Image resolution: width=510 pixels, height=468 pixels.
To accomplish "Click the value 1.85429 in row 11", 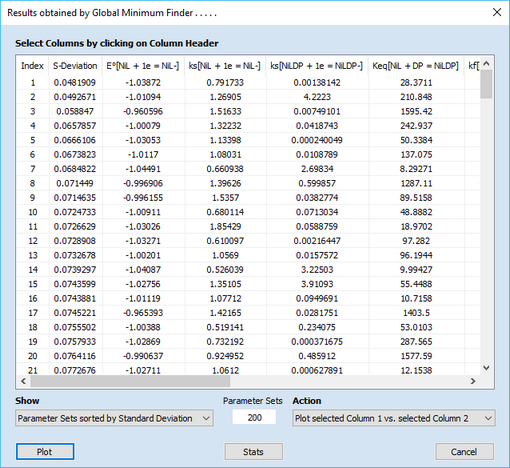I will (225, 226).
